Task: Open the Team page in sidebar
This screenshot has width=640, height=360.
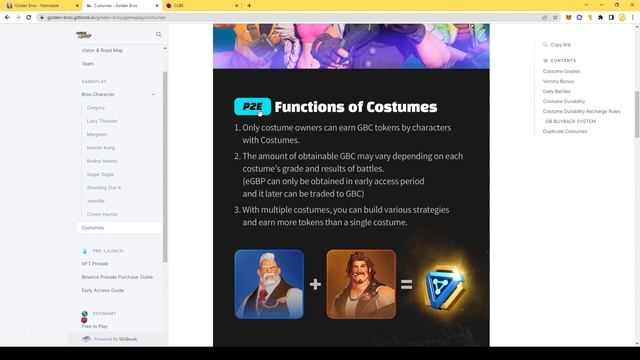Action: tap(88, 64)
